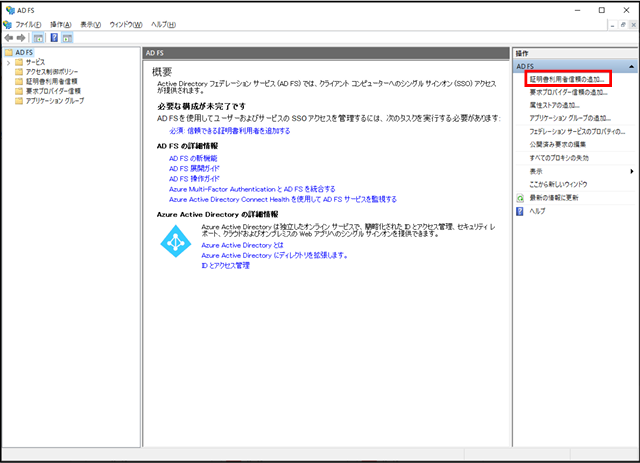Select サービス in the console tree

[36, 62]
